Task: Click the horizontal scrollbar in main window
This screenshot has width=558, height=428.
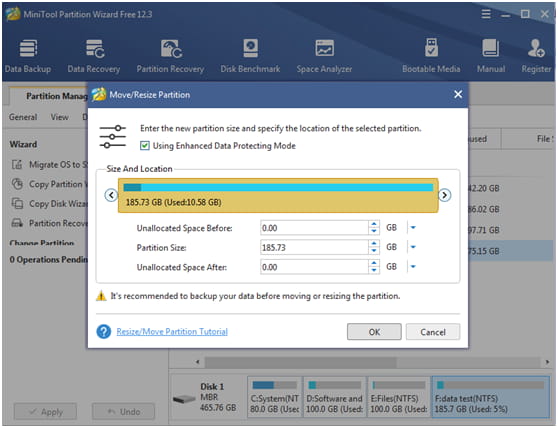Action: pos(301,362)
